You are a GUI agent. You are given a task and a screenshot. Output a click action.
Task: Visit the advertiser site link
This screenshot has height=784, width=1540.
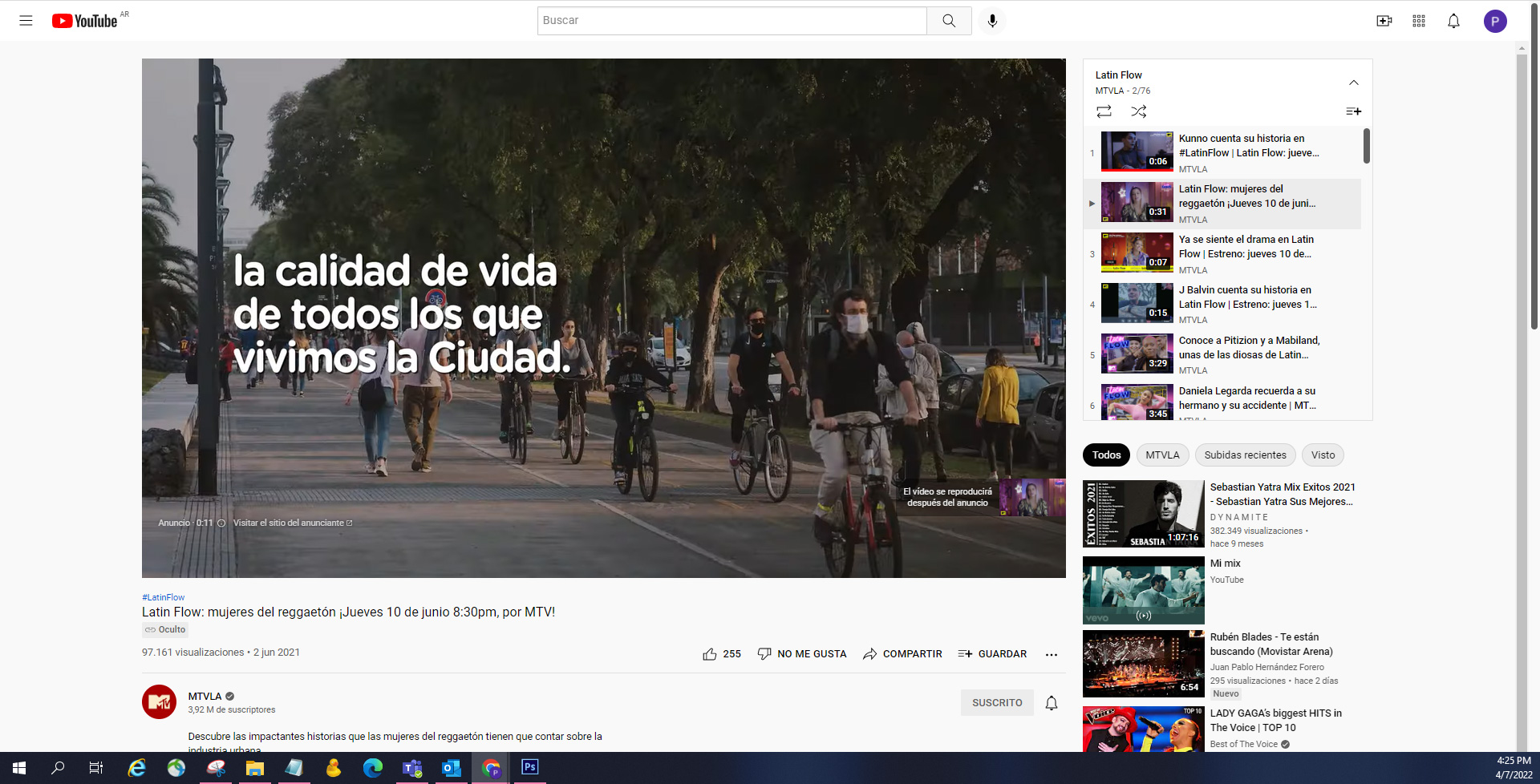(292, 523)
